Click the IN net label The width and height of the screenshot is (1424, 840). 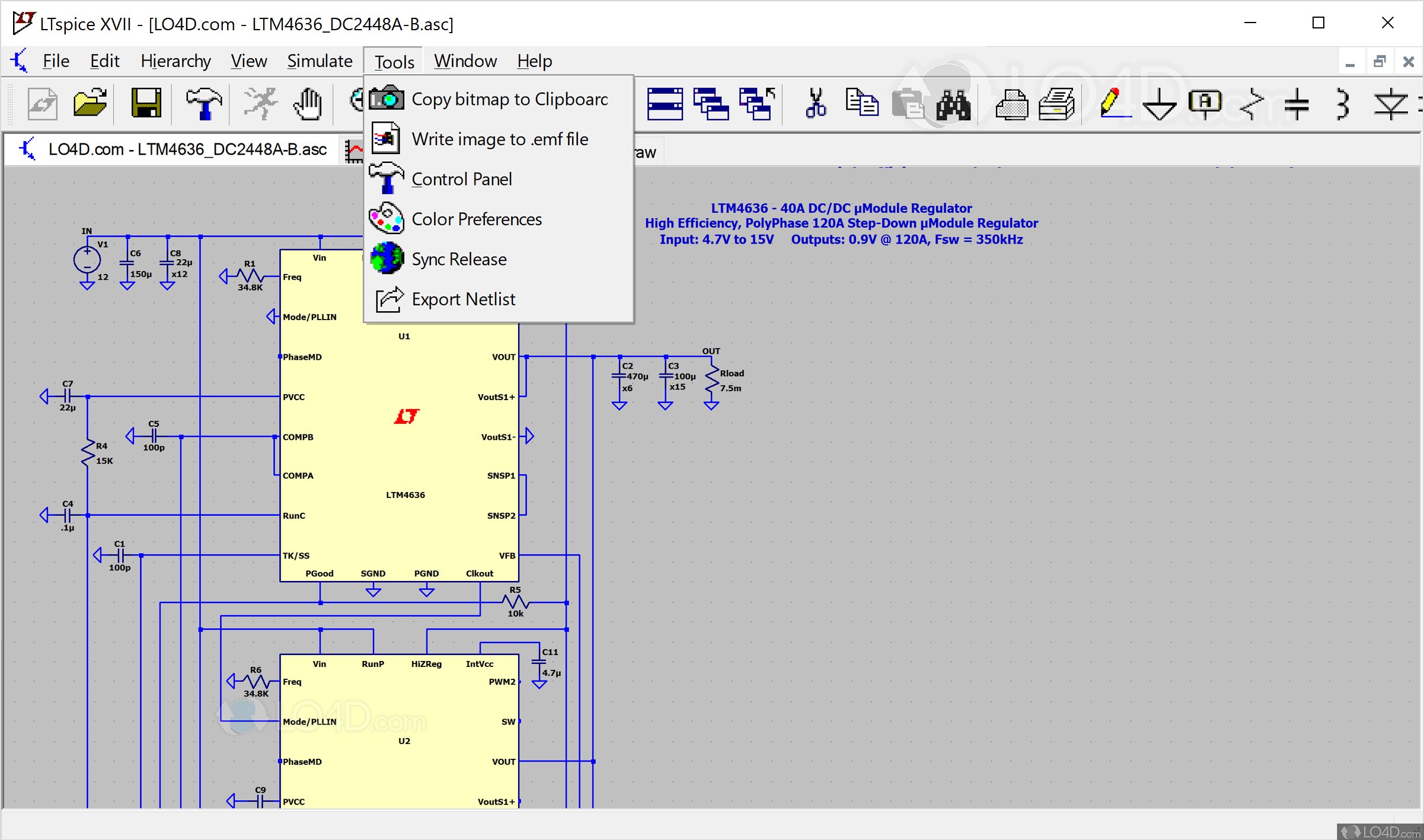(87, 231)
